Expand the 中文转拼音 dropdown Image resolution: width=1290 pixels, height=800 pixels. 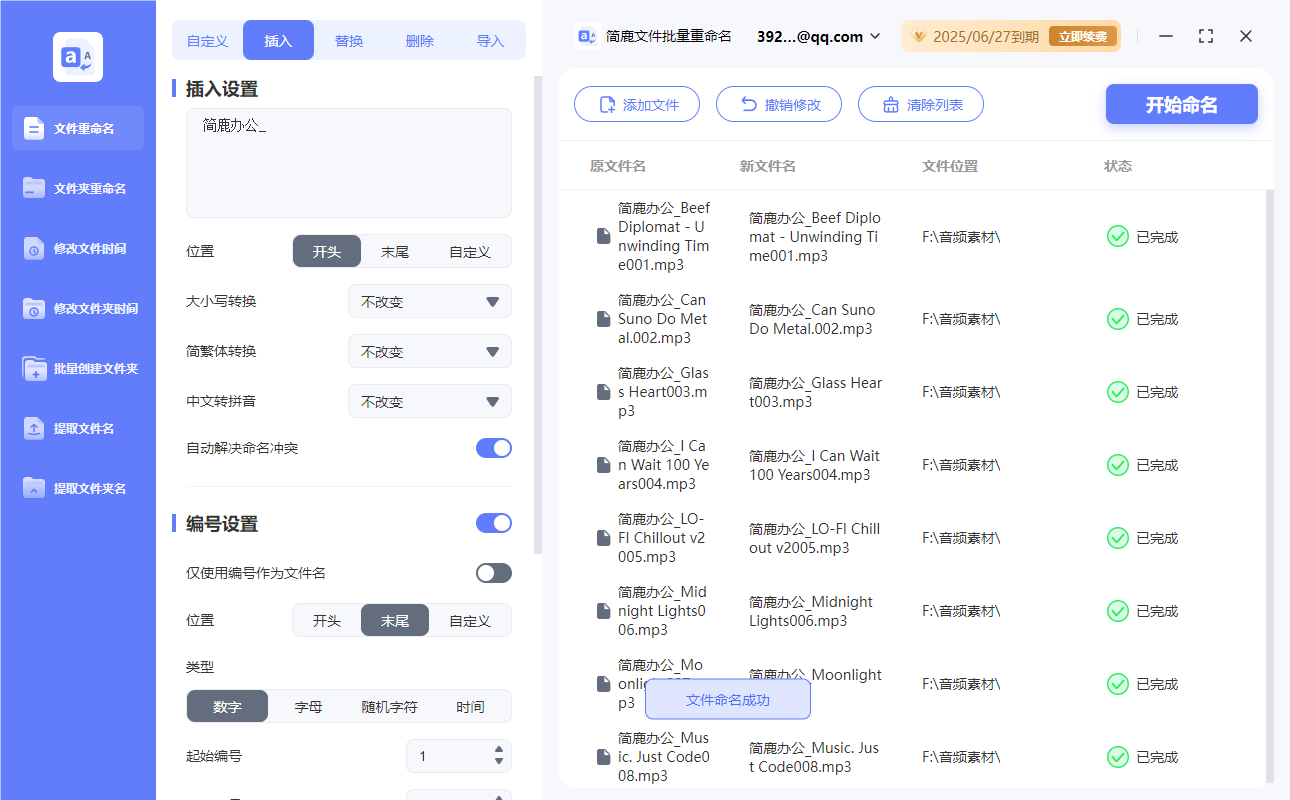429,401
